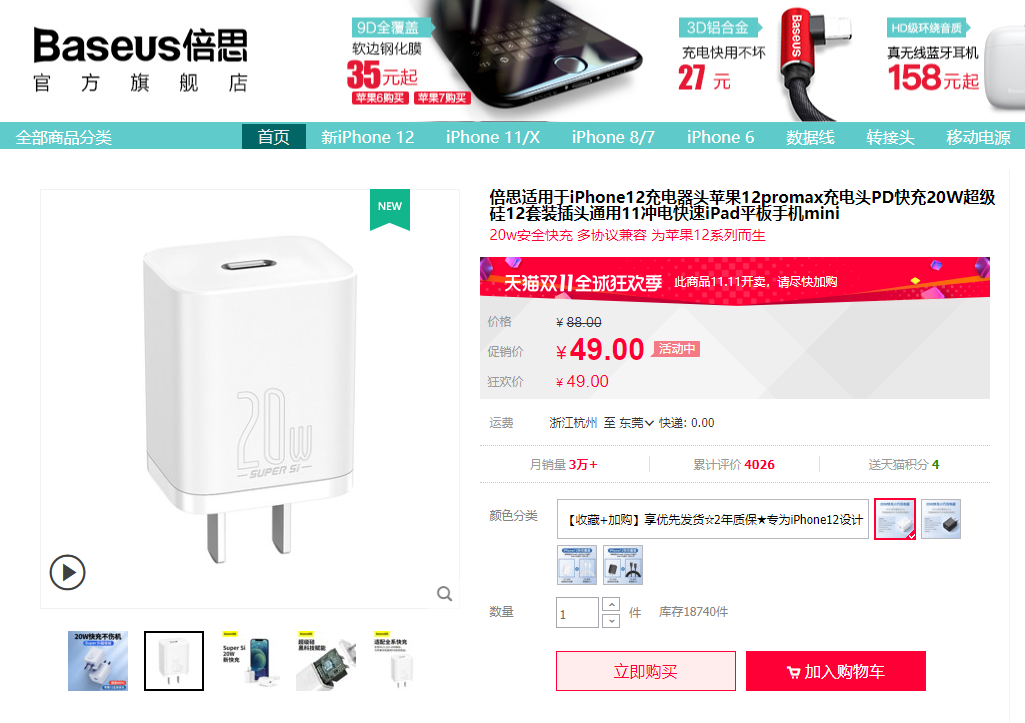
Task: Click the quantity input field
Action: click(x=577, y=613)
